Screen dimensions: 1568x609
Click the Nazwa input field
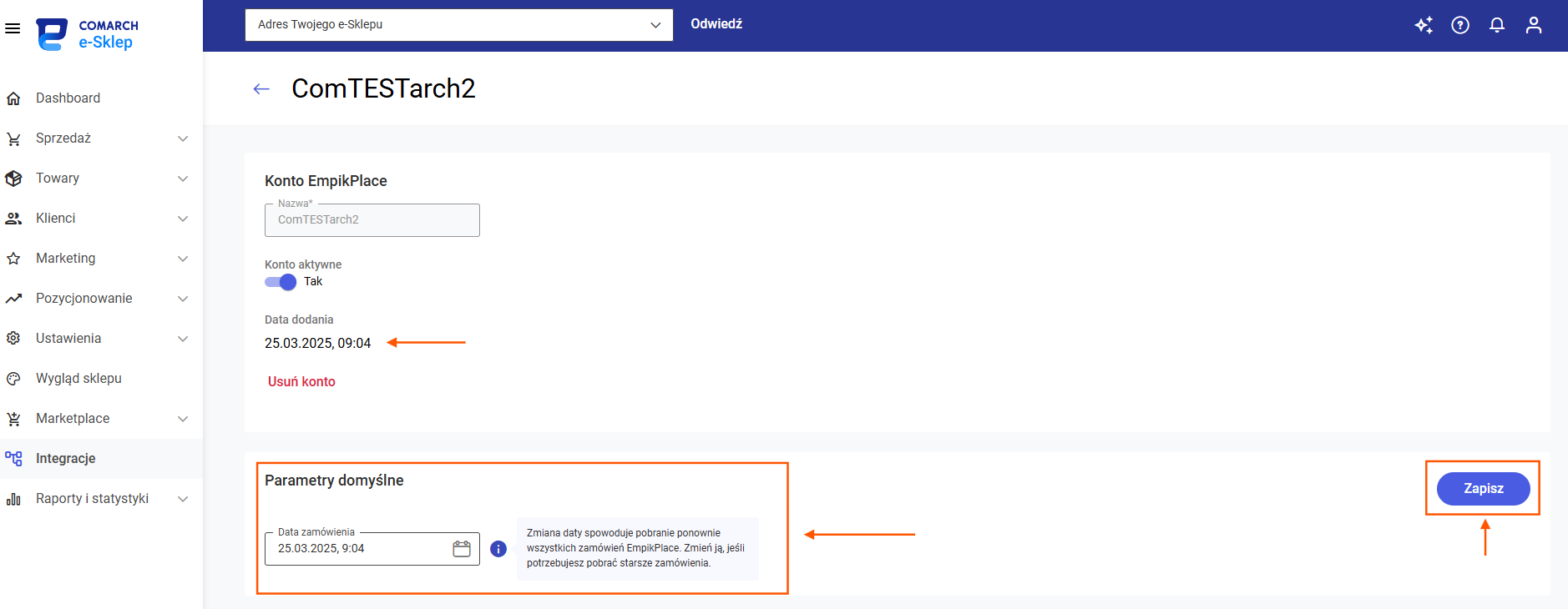372,220
